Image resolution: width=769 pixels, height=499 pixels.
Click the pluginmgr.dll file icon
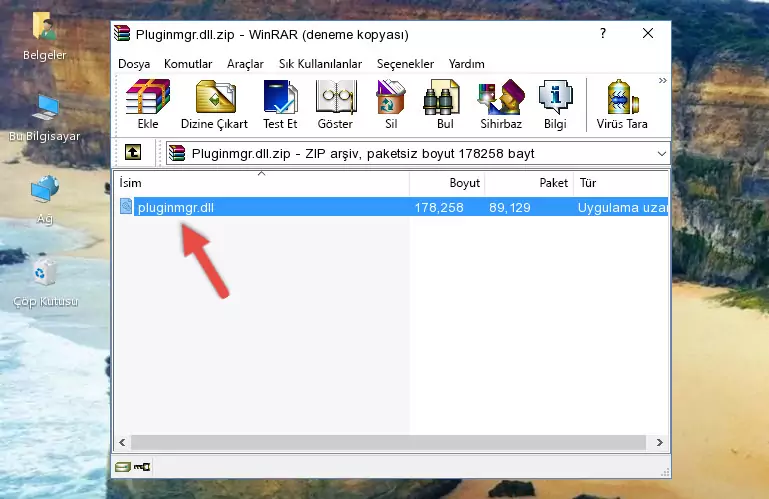(x=126, y=207)
